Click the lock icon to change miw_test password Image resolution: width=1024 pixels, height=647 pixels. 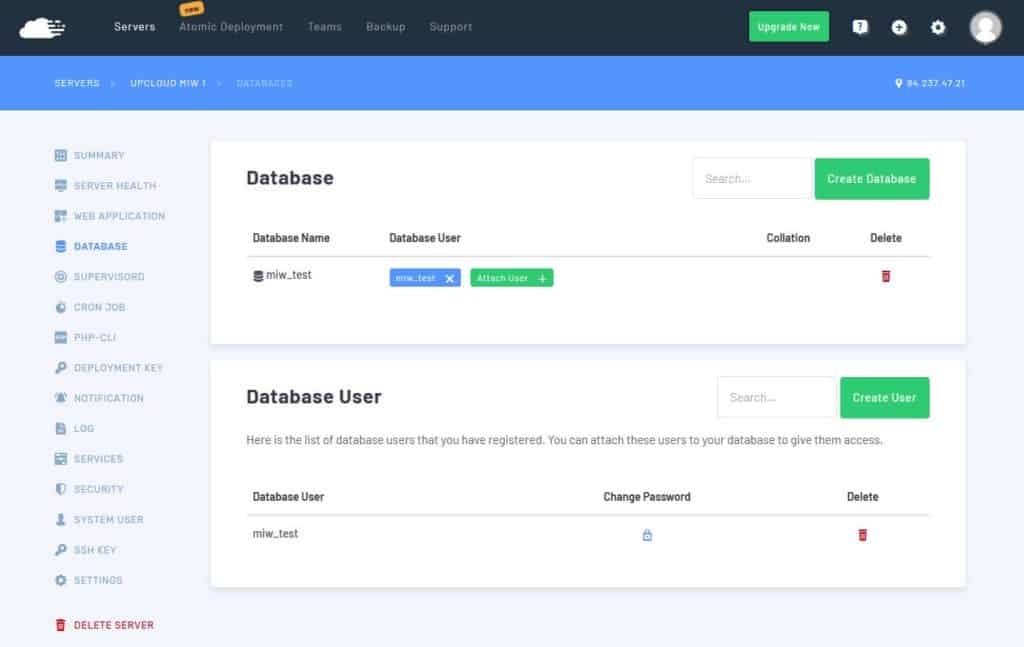pyautogui.click(x=647, y=535)
